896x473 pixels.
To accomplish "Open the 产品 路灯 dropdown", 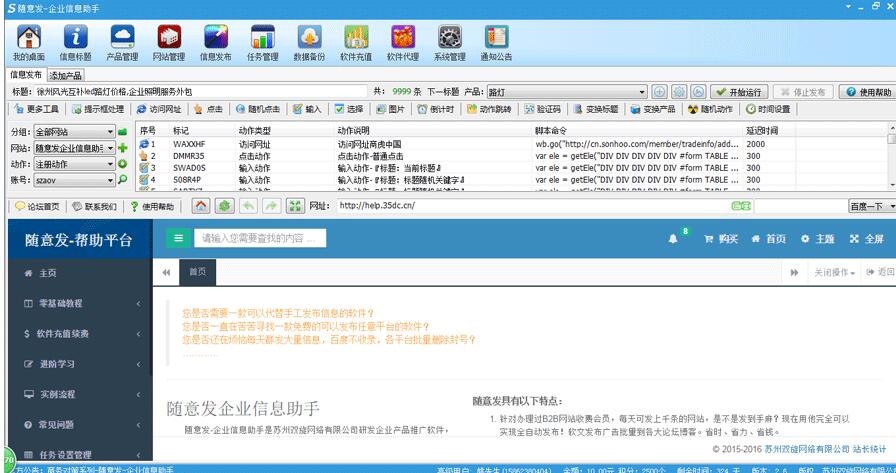I will (567, 92).
